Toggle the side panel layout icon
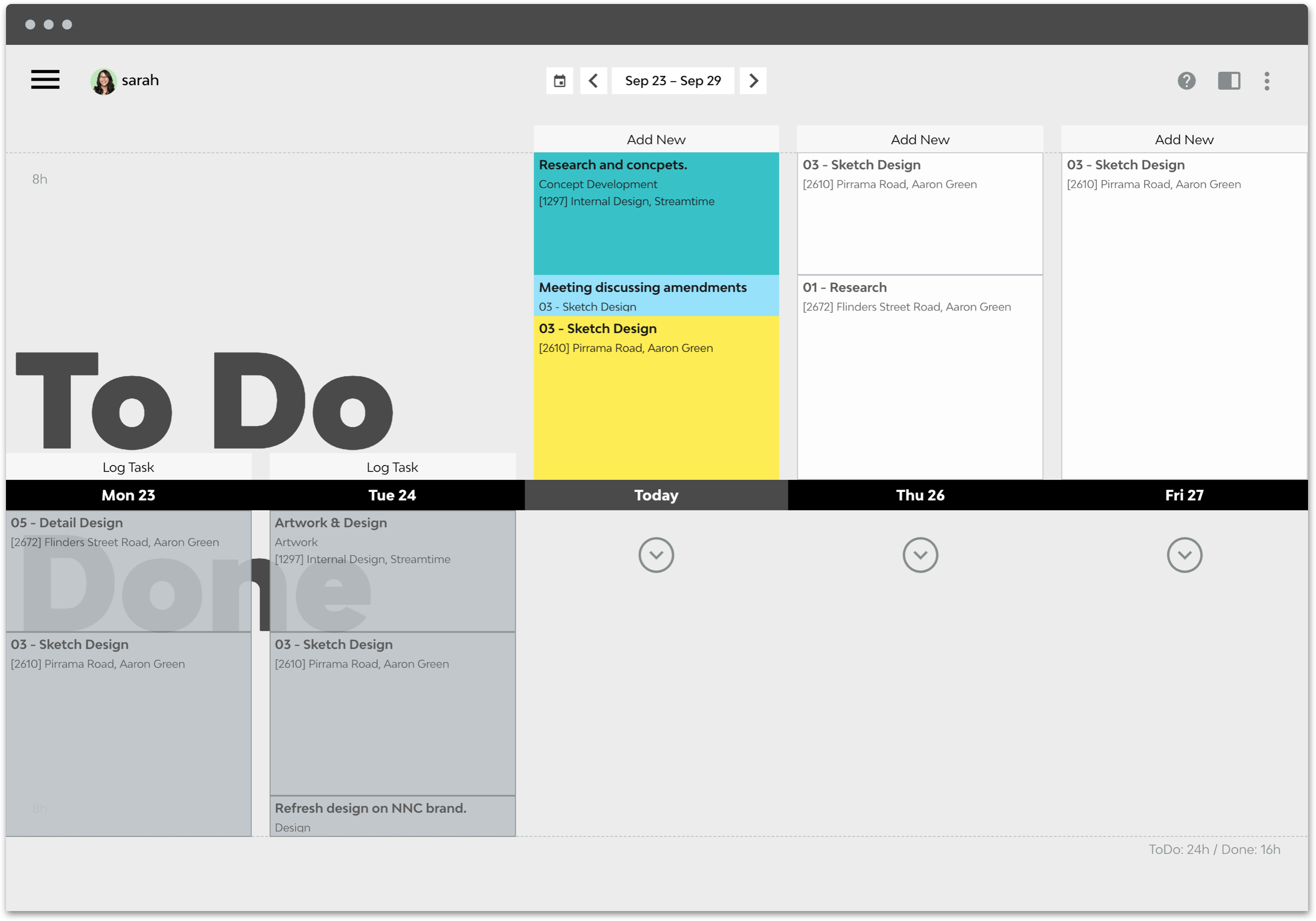Image resolution: width=1316 pixels, height=921 pixels. pyautogui.click(x=1228, y=81)
